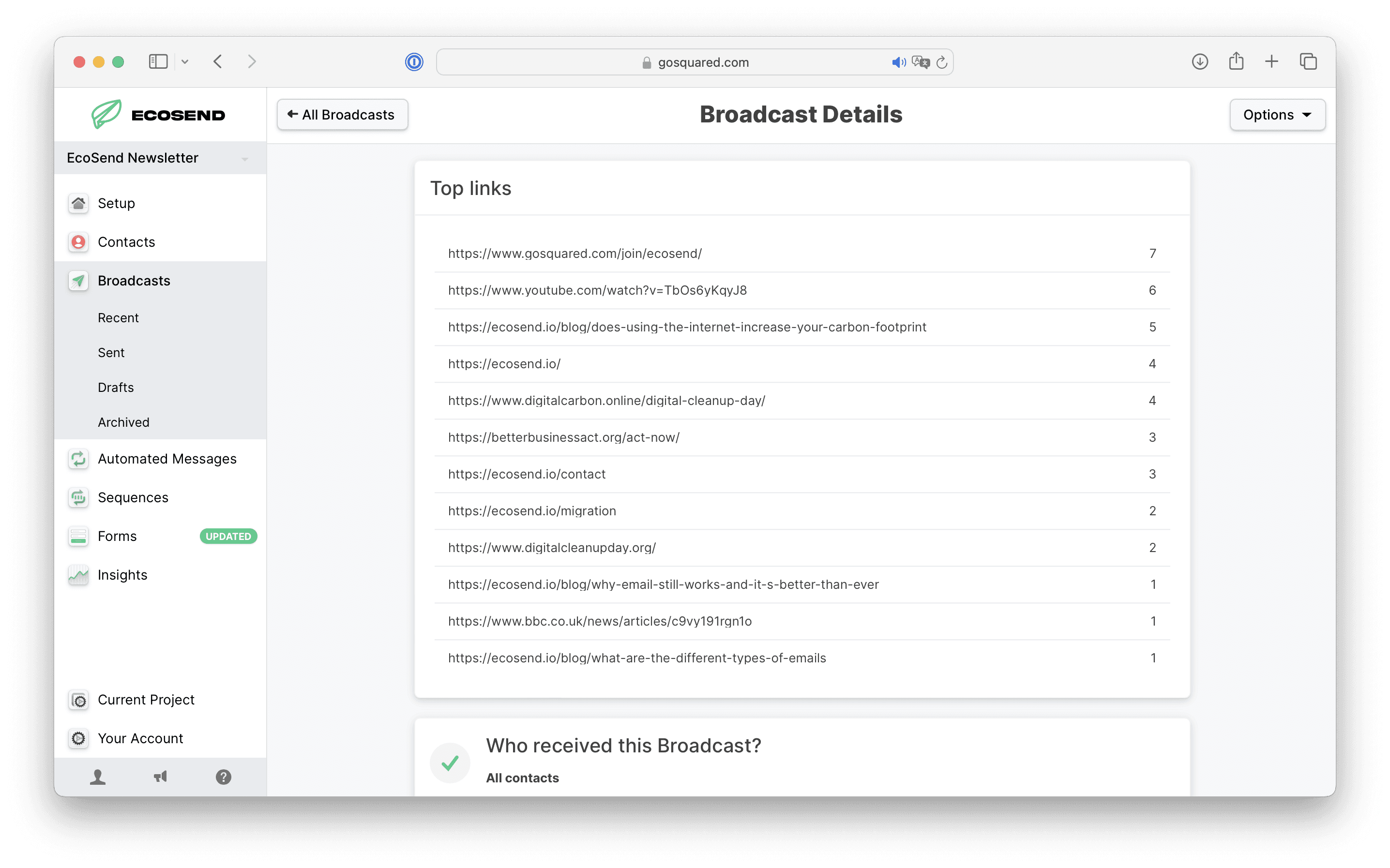The height and width of the screenshot is (868, 1390).
Task: Open a new tab with plus icon
Action: point(1272,61)
